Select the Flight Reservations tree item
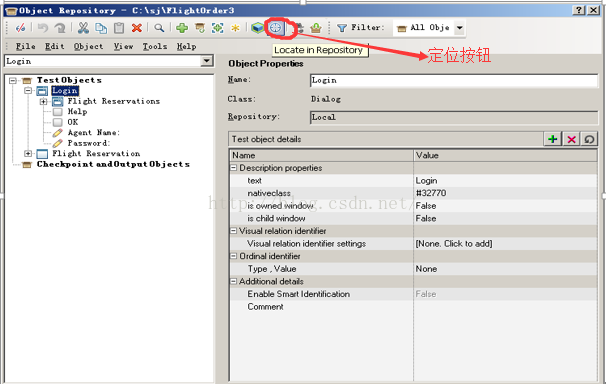The height and width of the screenshot is (384, 606). click(x=113, y=101)
